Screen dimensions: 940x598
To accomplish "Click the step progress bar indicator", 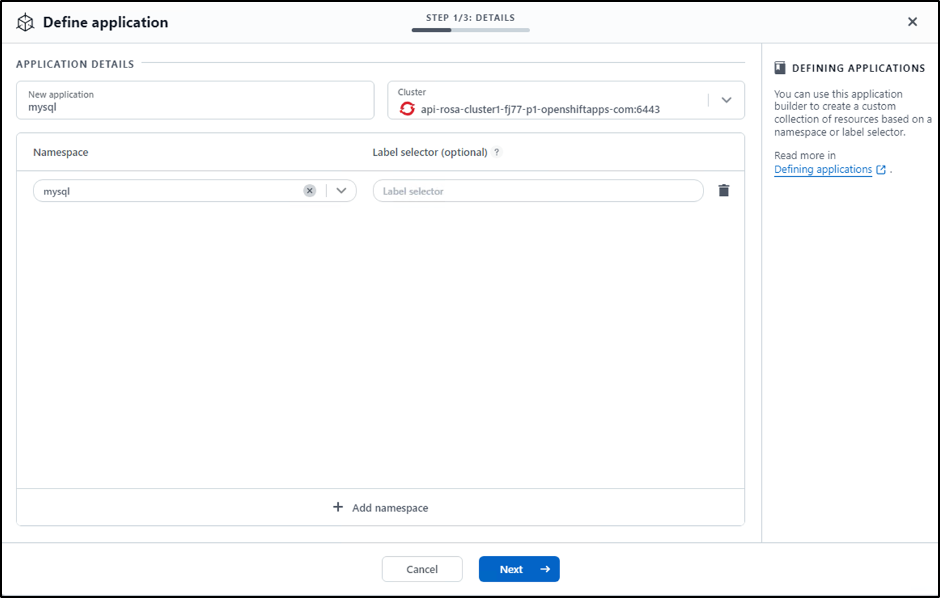I will point(470,30).
